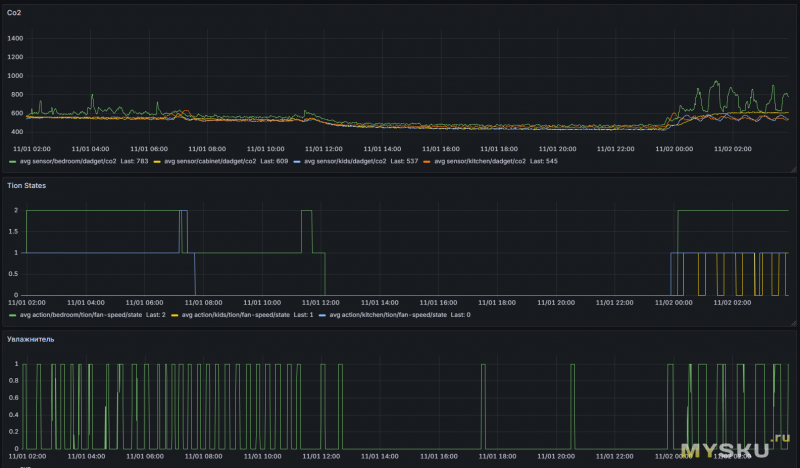
Task: Open the Tion States panel title menu
Action: coord(28,185)
